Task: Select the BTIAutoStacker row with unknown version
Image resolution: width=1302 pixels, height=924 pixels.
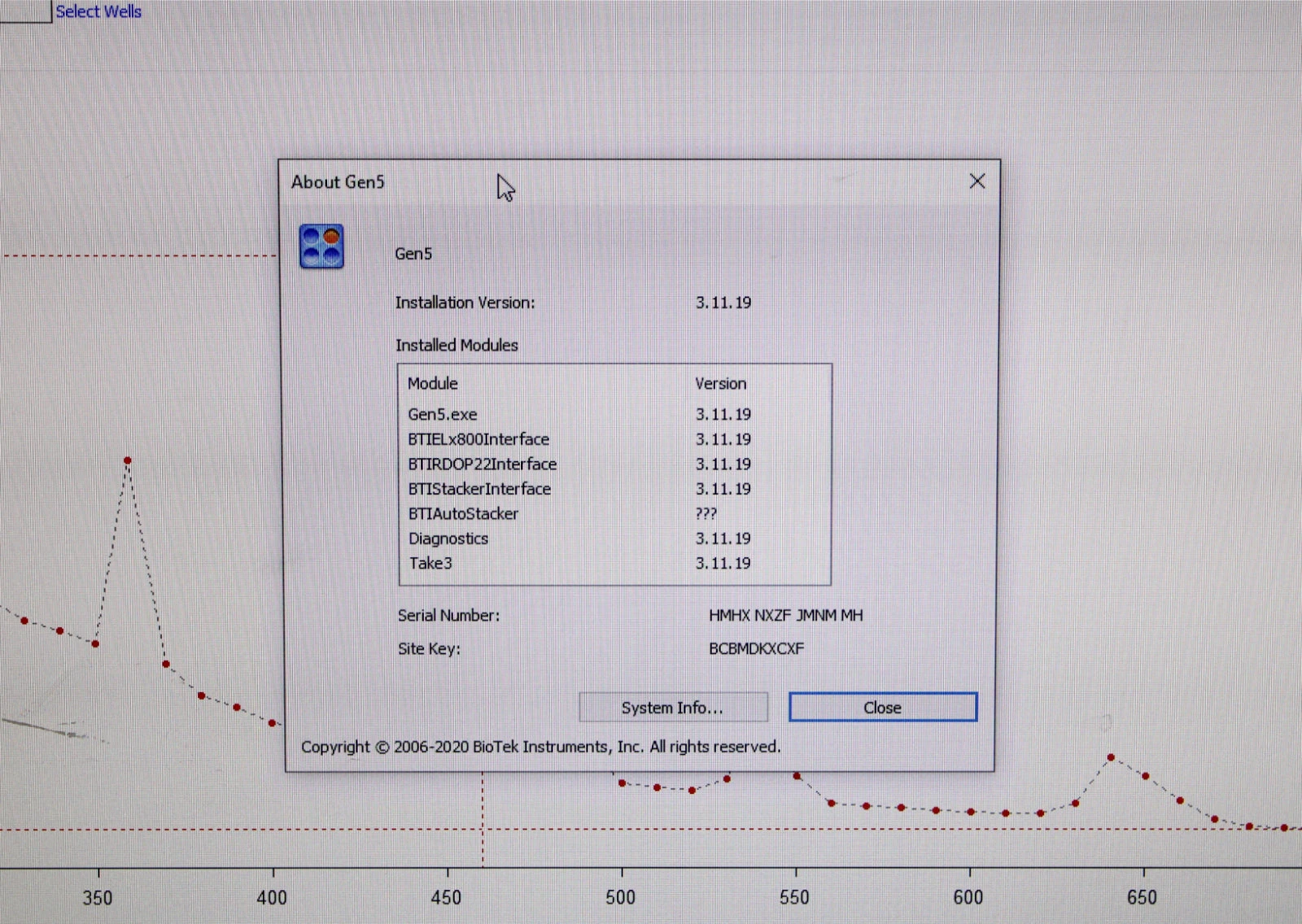Action: 463,514
